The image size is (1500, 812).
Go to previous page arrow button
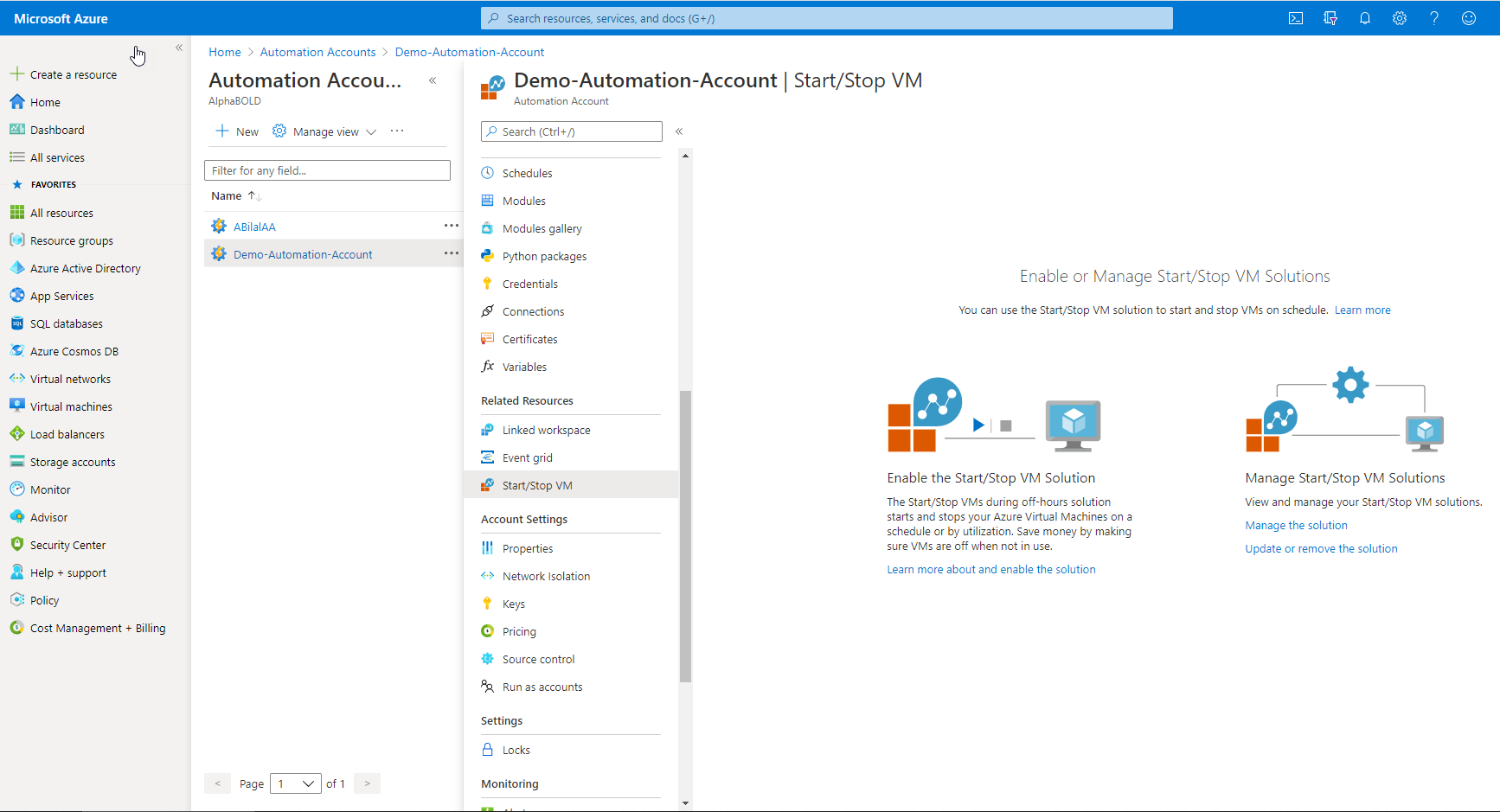(218, 783)
